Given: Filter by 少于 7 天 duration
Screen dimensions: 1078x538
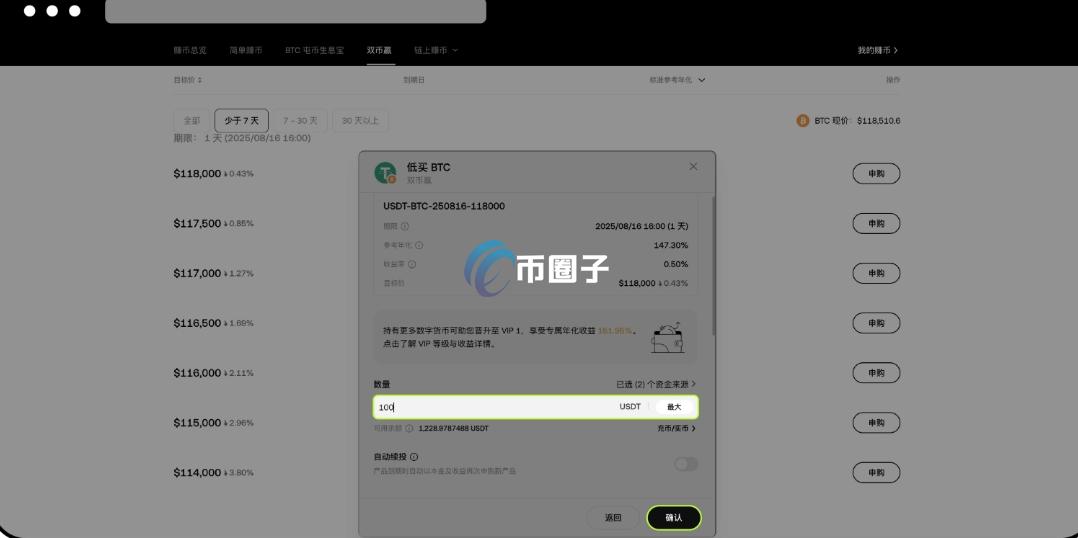Looking at the screenshot, I should 241,121.
